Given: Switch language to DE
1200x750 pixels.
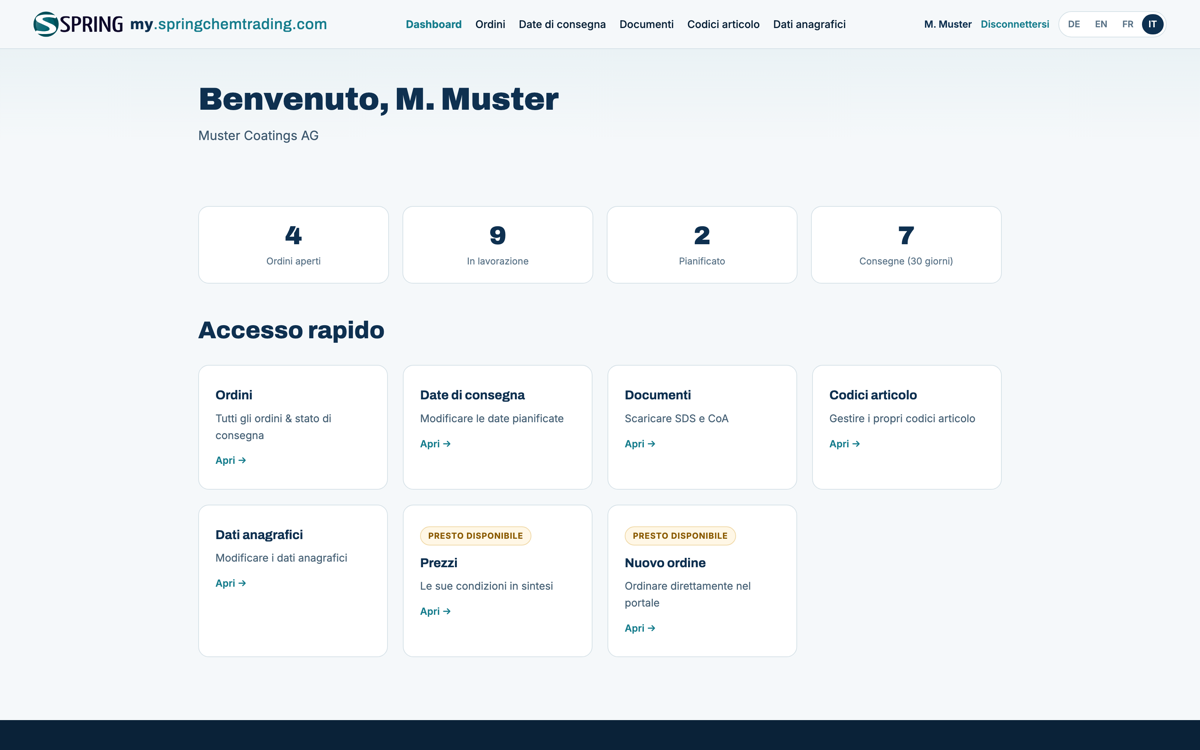Looking at the screenshot, I should pos(1074,24).
